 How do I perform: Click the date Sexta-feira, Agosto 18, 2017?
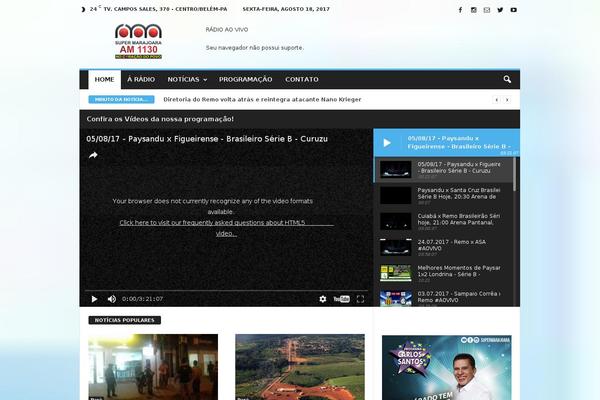(286, 9)
